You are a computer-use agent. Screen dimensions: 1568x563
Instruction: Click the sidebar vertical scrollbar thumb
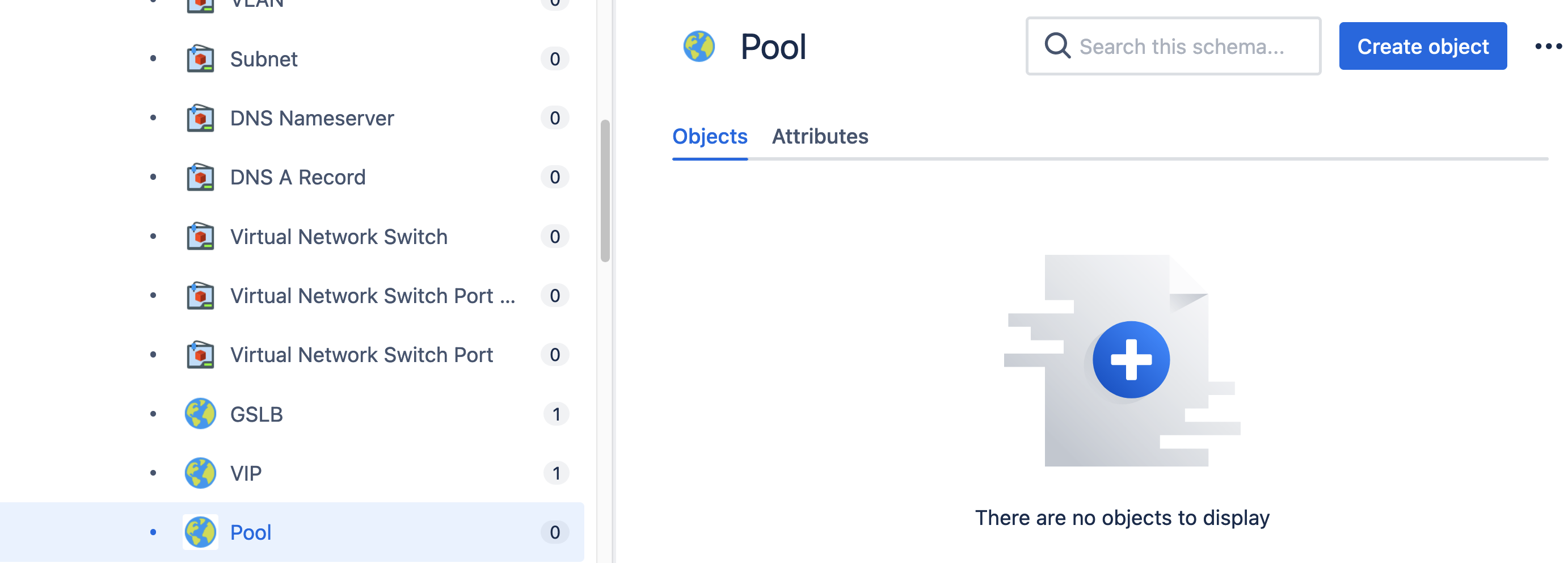(605, 191)
